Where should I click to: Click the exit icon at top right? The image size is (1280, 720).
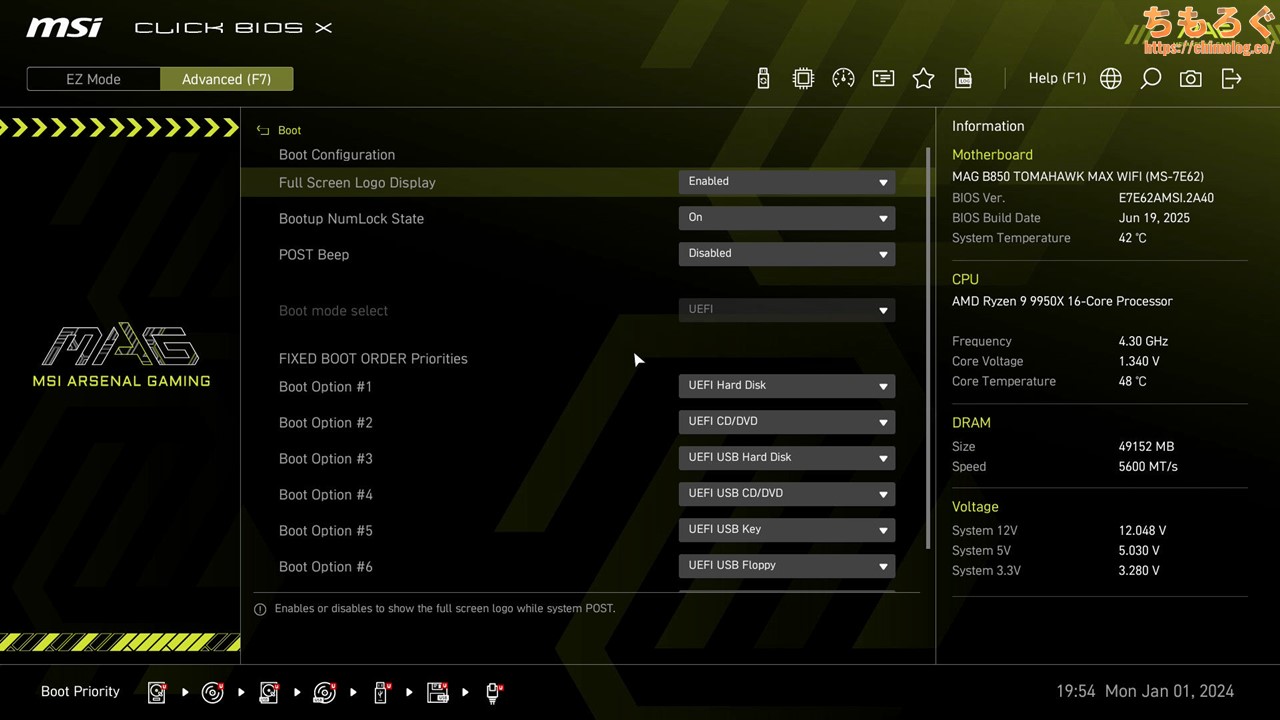click(1231, 79)
